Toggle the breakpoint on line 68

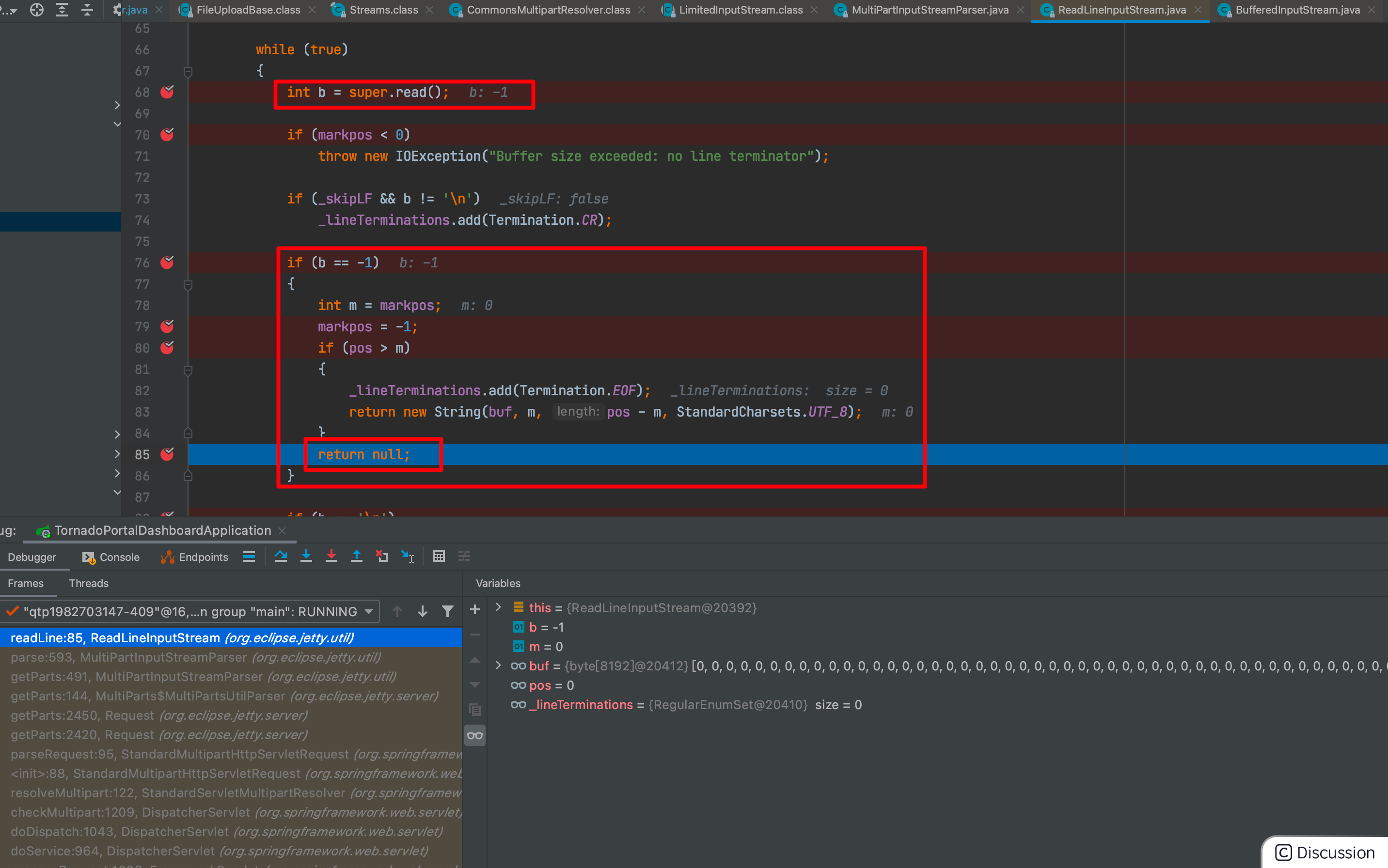(x=167, y=92)
